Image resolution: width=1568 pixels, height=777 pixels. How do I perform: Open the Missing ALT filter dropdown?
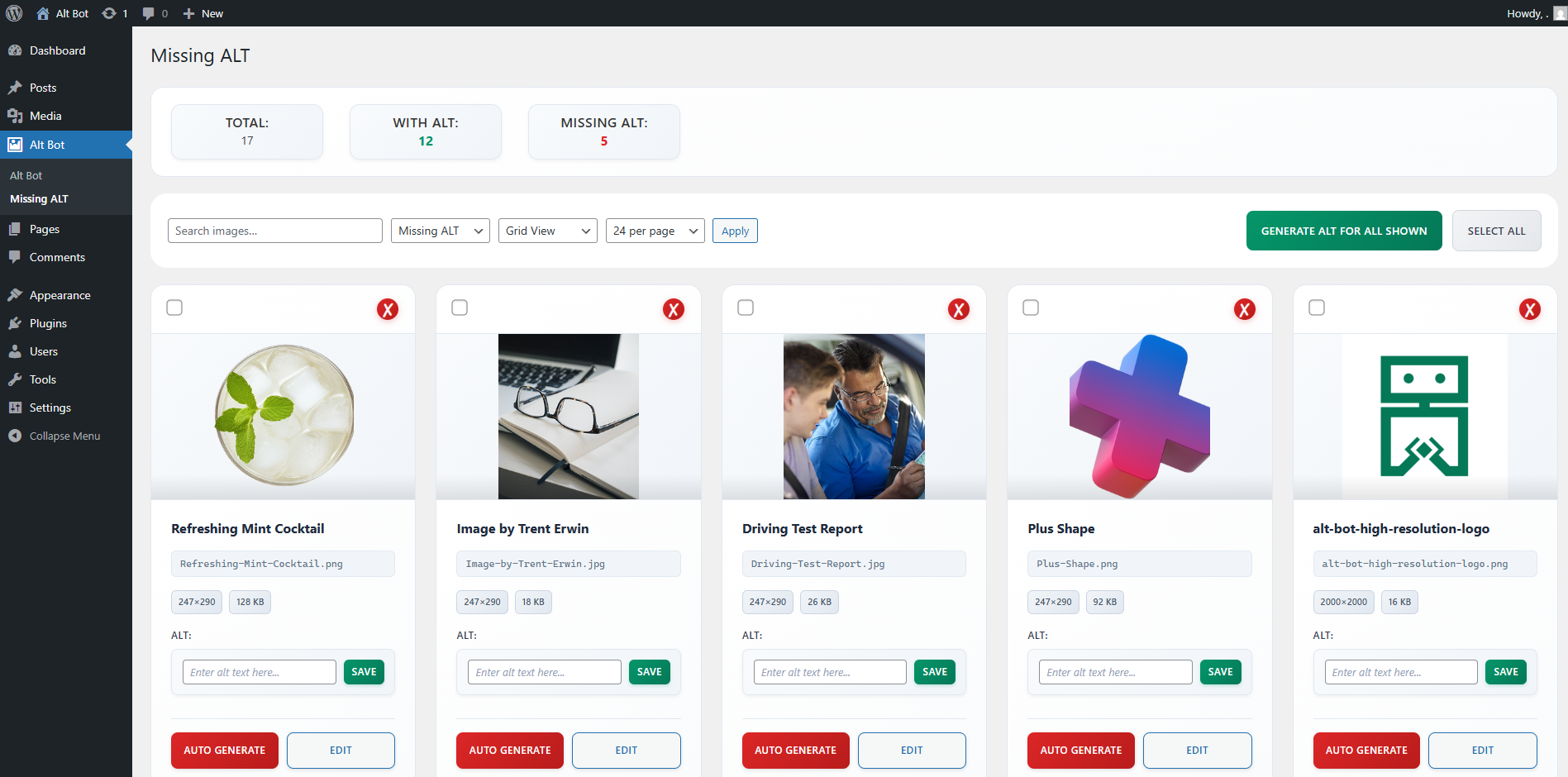click(440, 231)
